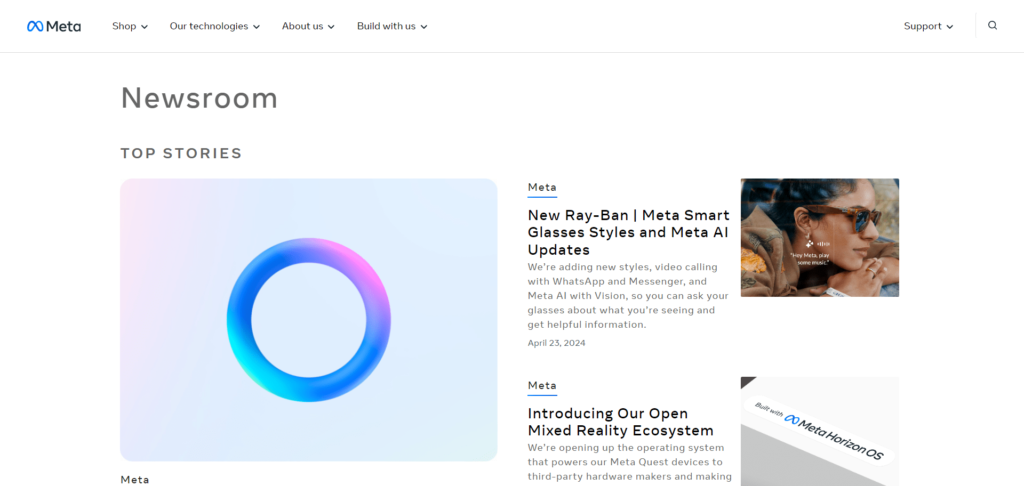Viewport: 1024px width, 486px height.
Task: Open the Ray-Ban smart glasses photo
Action: click(x=820, y=237)
